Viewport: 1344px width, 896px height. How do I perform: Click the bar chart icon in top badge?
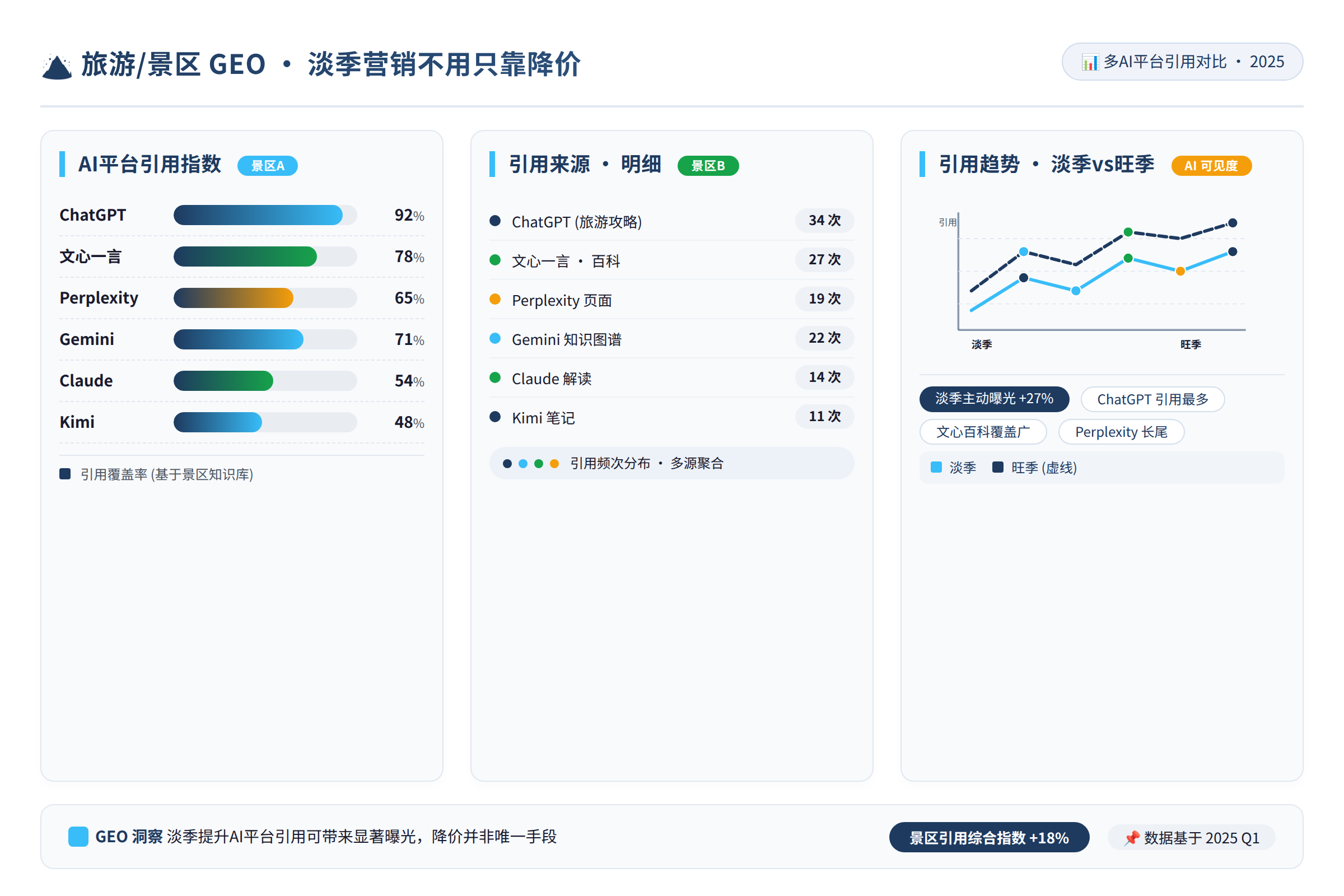click(x=1090, y=62)
